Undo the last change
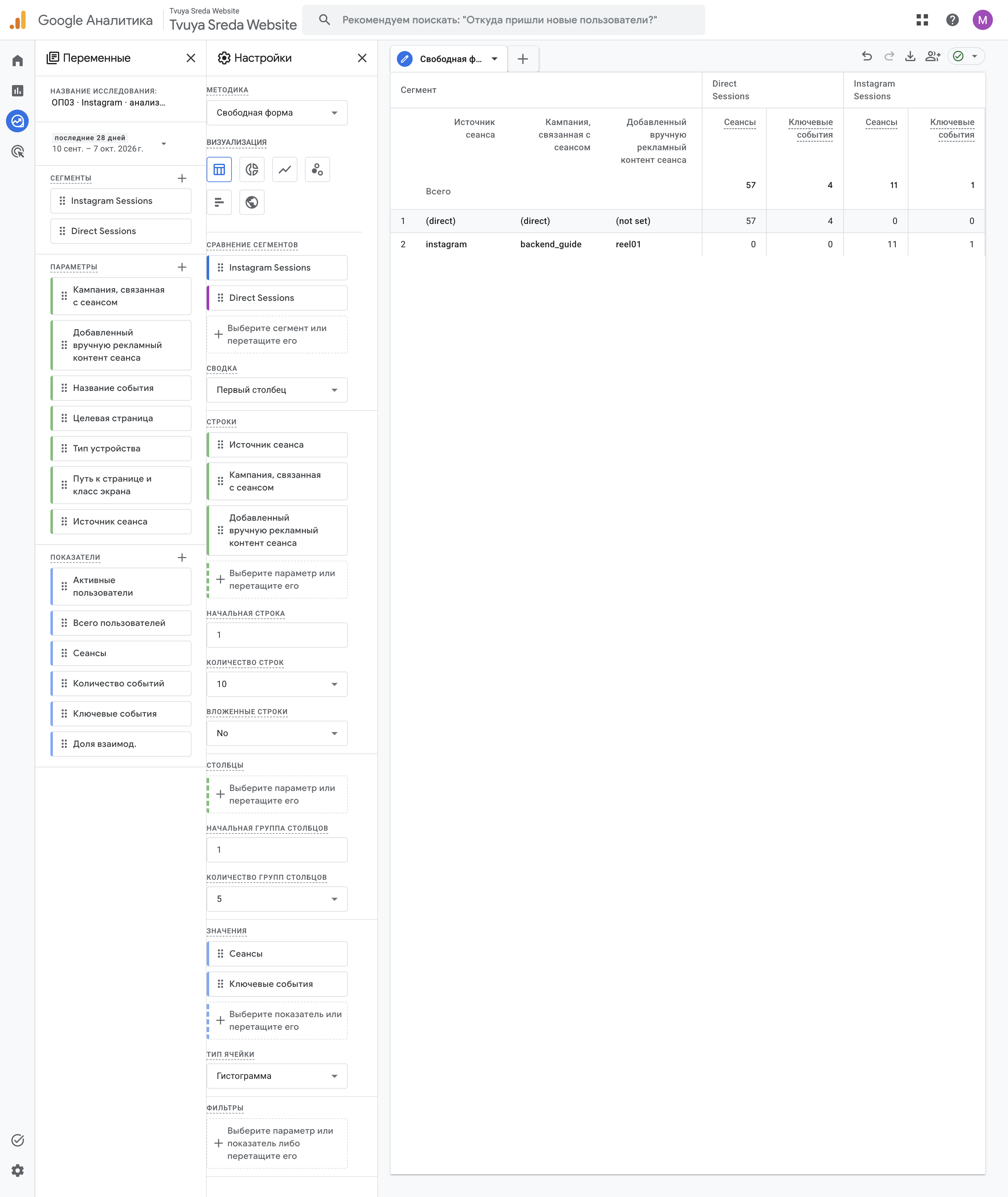Viewport: 1008px width, 1197px height. pos(867,56)
